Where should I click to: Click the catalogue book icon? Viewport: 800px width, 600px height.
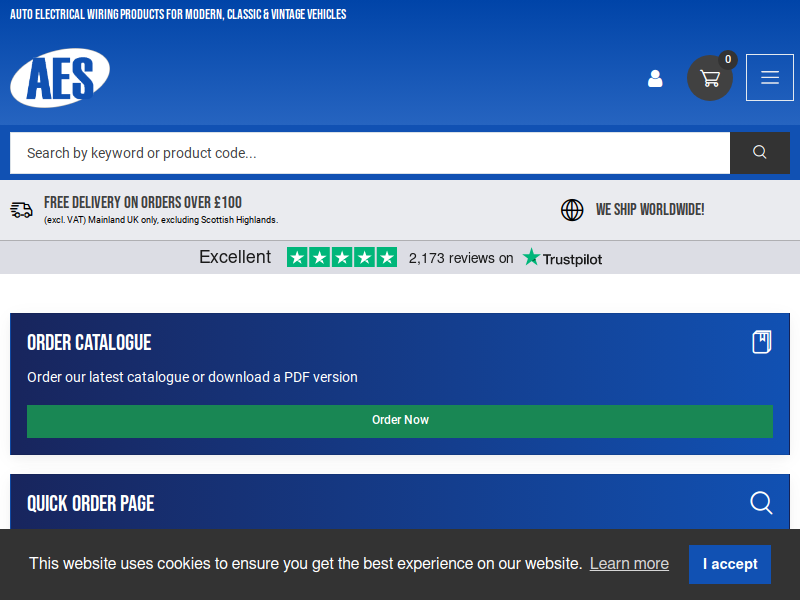[x=762, y=342]
